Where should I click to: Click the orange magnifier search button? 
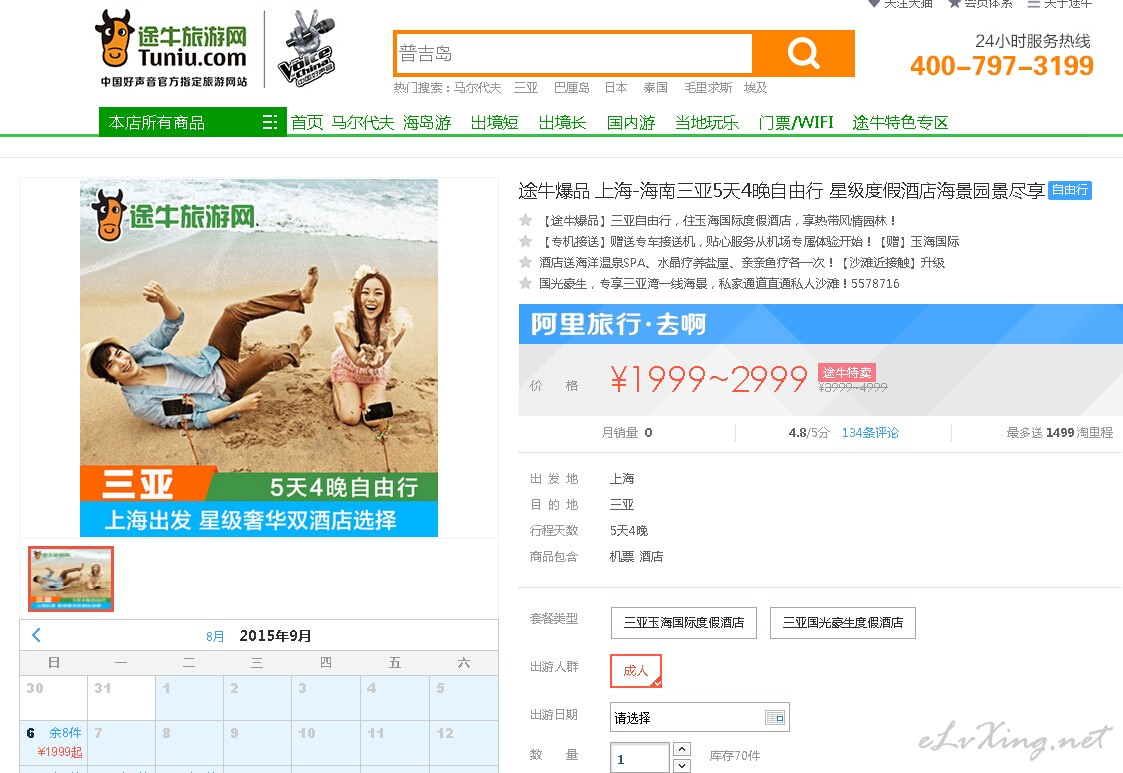[804, 53]
